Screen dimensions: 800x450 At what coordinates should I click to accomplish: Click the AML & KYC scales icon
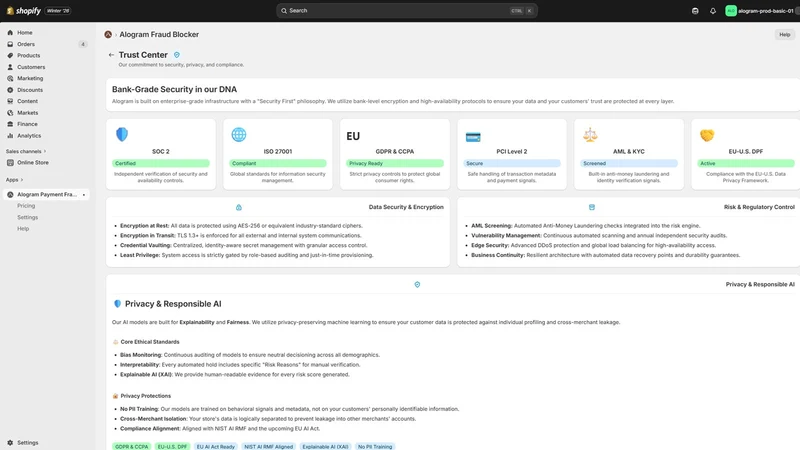pyautogui.click(x=590, y=135)
